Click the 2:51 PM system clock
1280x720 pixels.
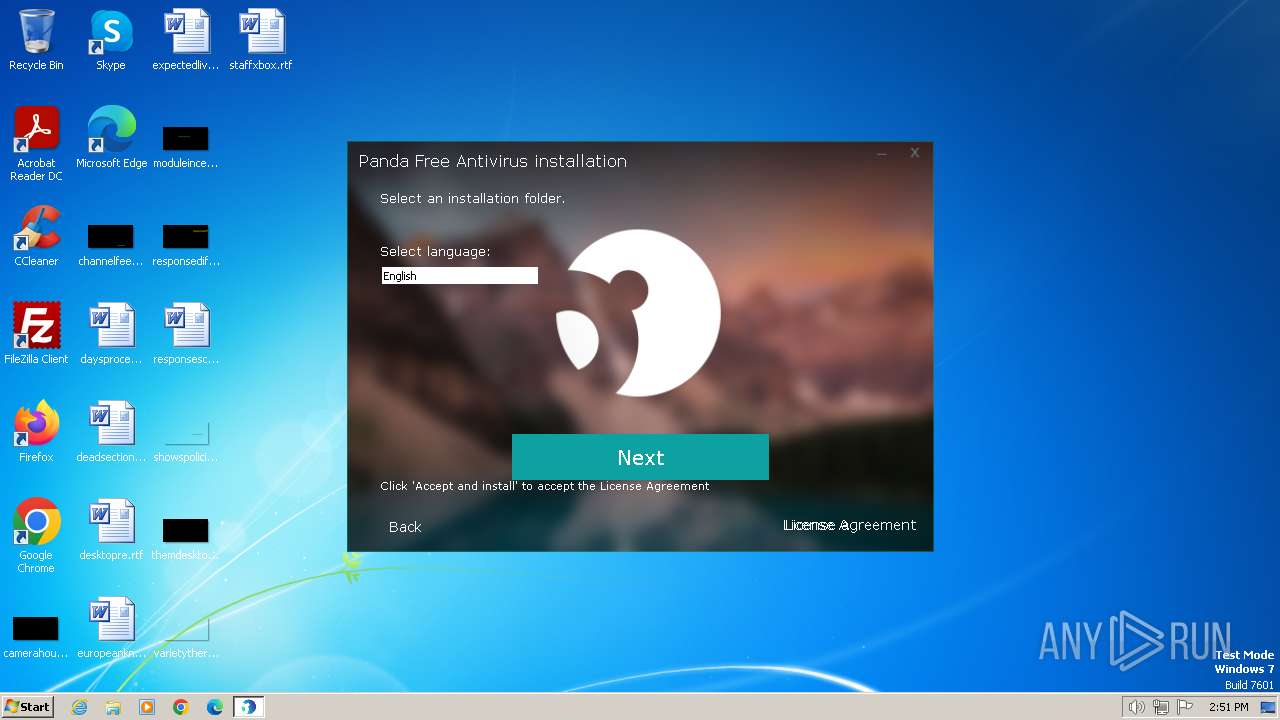[1228, 707]
